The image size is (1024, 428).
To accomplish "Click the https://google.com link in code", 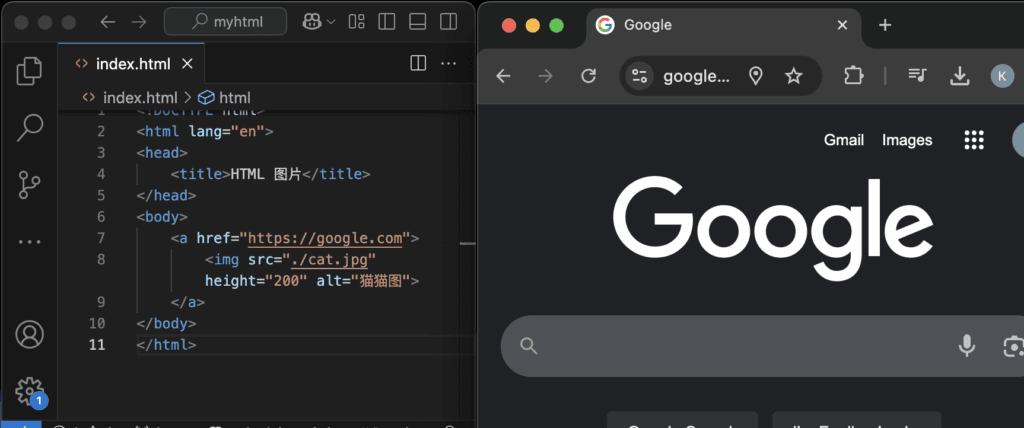I will 325,238.
